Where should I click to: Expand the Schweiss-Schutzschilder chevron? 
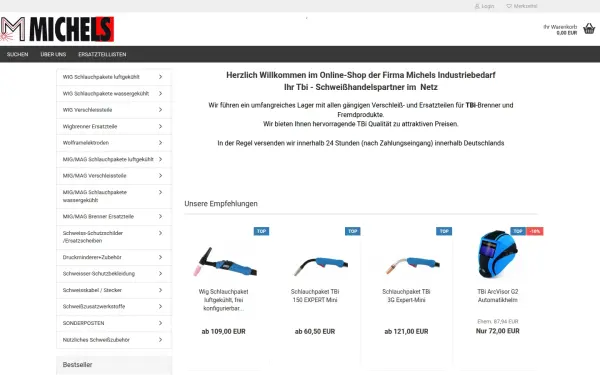pyautogui.click(x=160, y=233)
